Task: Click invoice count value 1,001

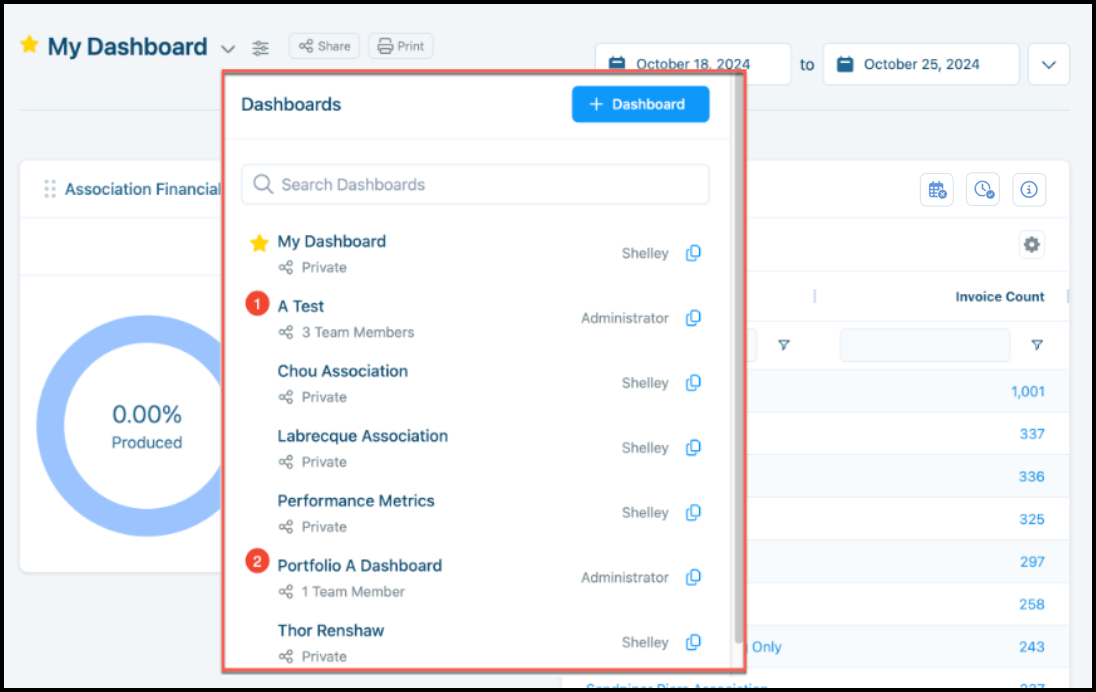Action: [1028, 391]
